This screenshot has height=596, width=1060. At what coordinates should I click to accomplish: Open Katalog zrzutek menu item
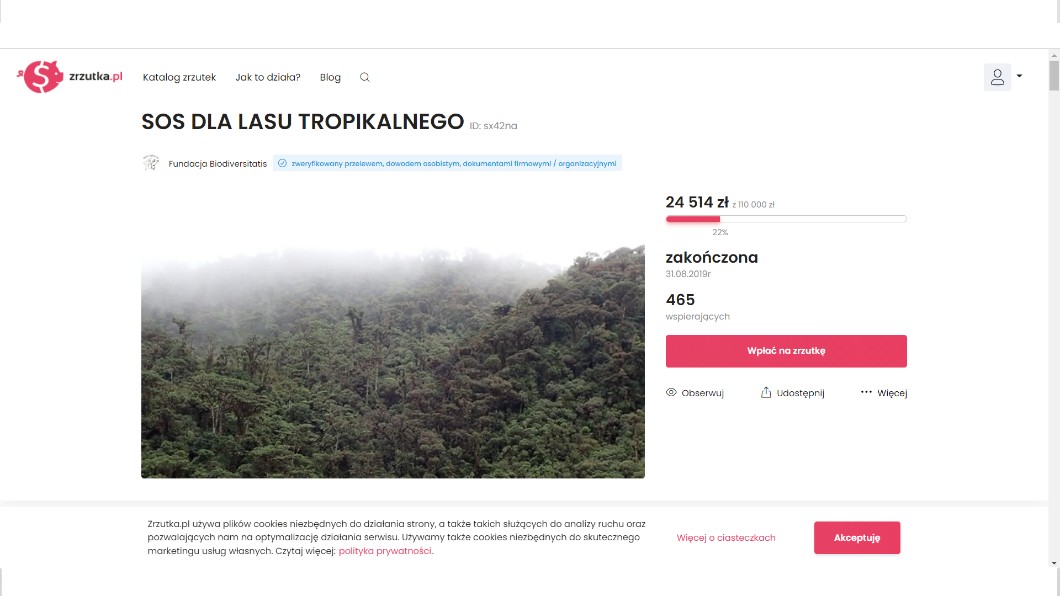(179, 77)
